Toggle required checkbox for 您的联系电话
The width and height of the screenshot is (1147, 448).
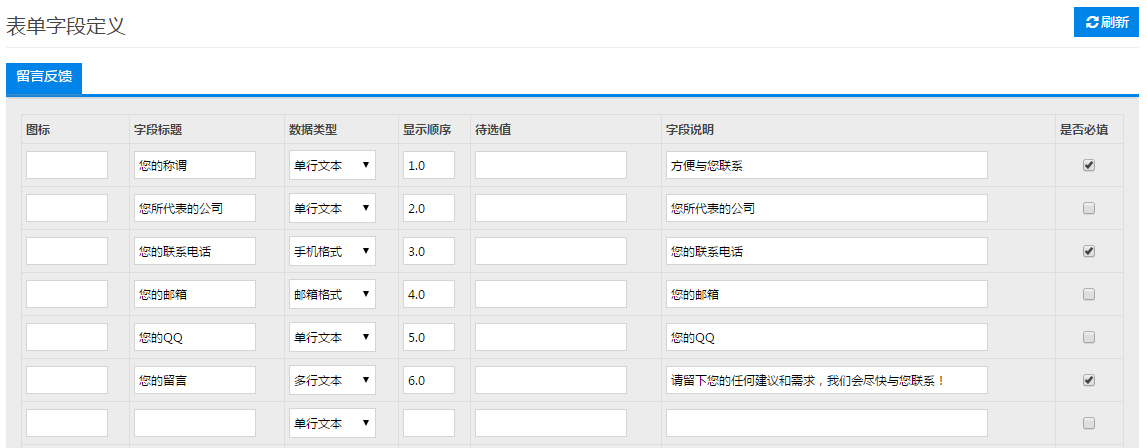(1089, 251)
